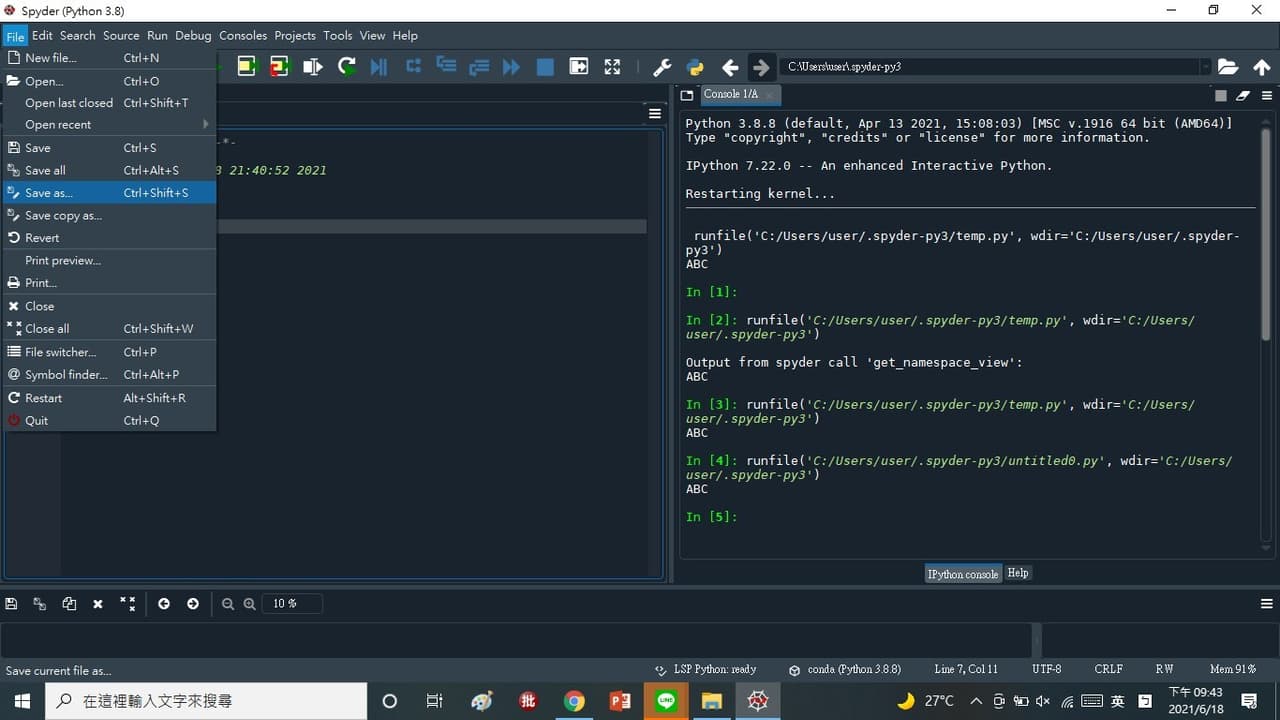Show the previous plot arrow icon
The width and height of the screenshot is (1280, 720).
tap(164, 604)
